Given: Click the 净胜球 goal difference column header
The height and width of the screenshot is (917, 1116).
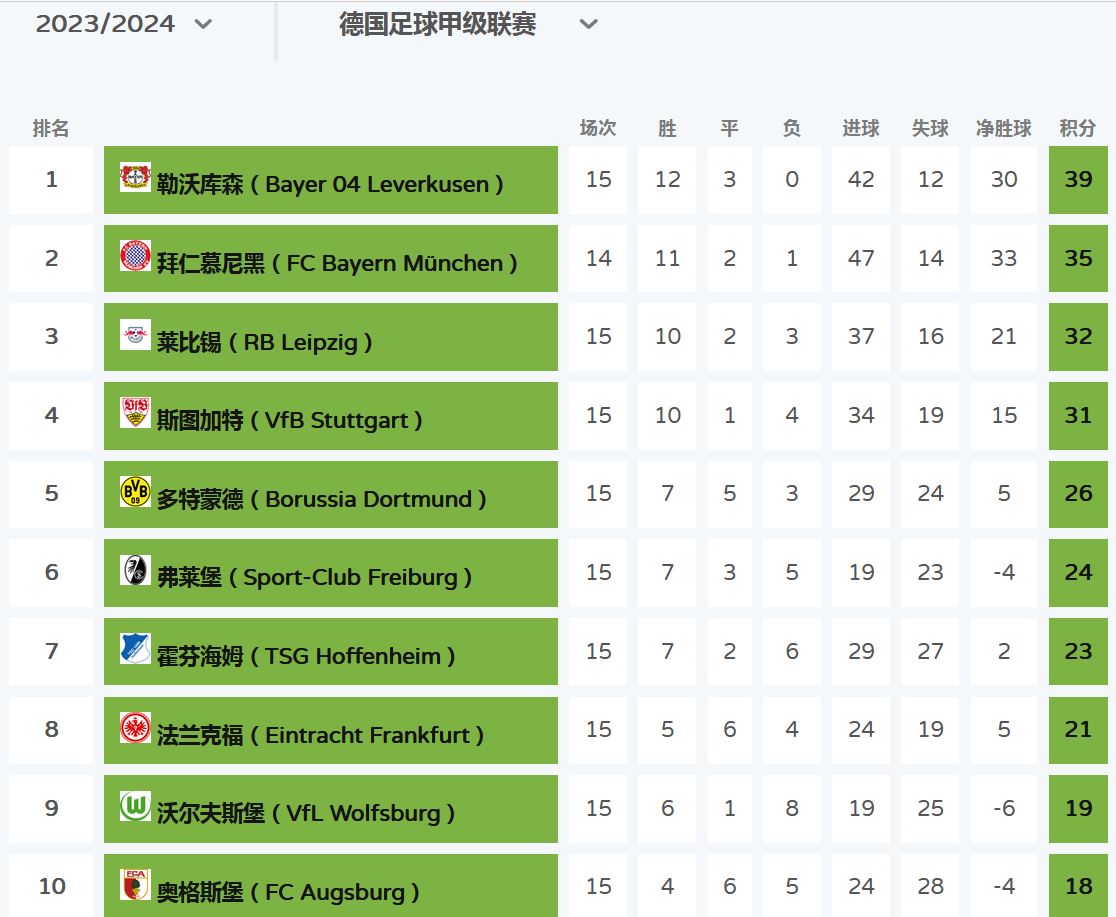Looking at the screenshot, I should (x=1003, y=128).
